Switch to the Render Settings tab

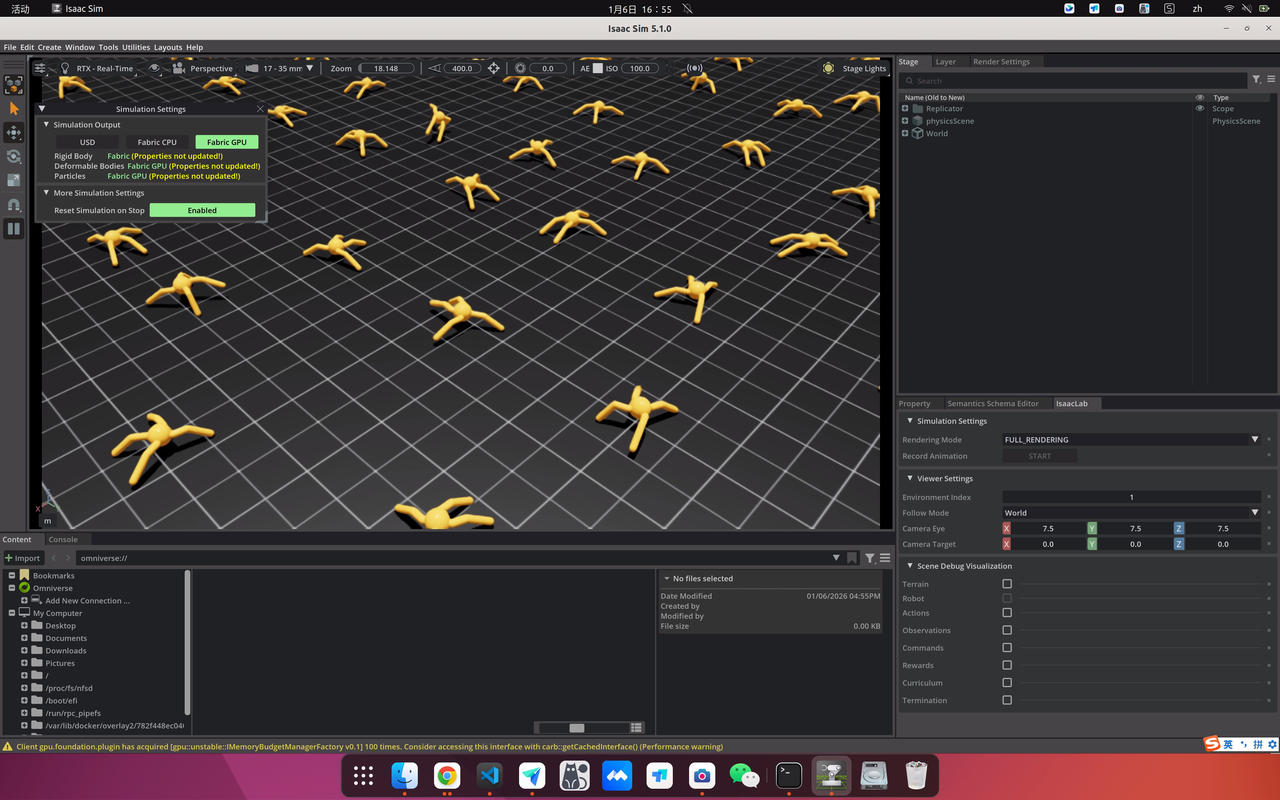pos(1001,62)
